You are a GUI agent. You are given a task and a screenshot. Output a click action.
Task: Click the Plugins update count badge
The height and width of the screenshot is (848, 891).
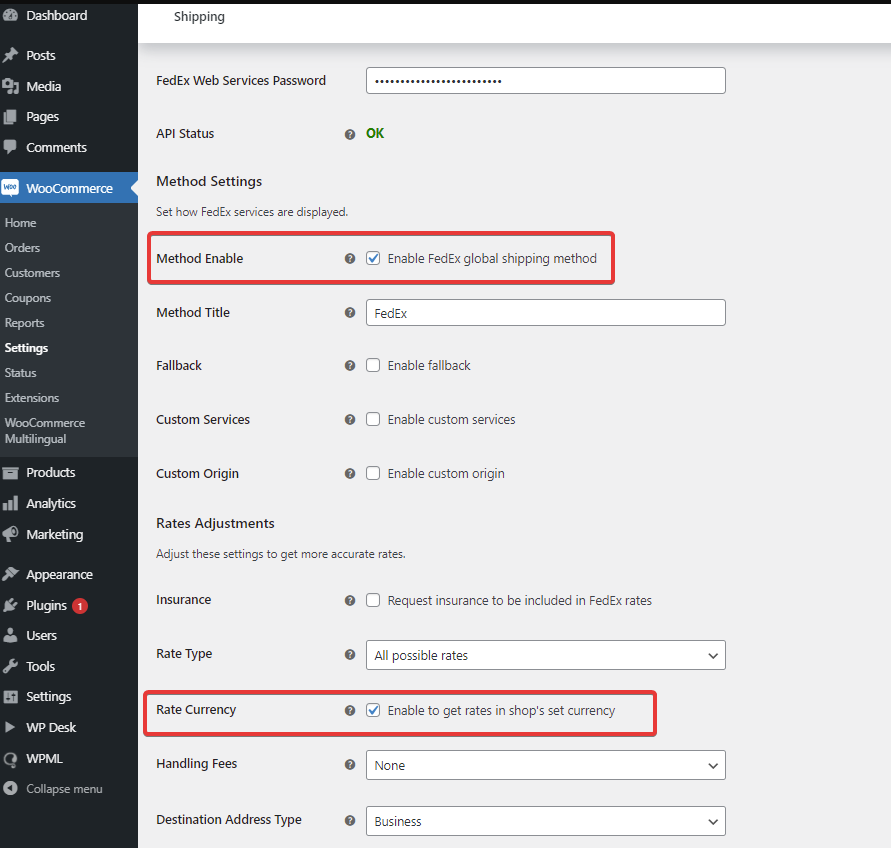click(80, 606)
